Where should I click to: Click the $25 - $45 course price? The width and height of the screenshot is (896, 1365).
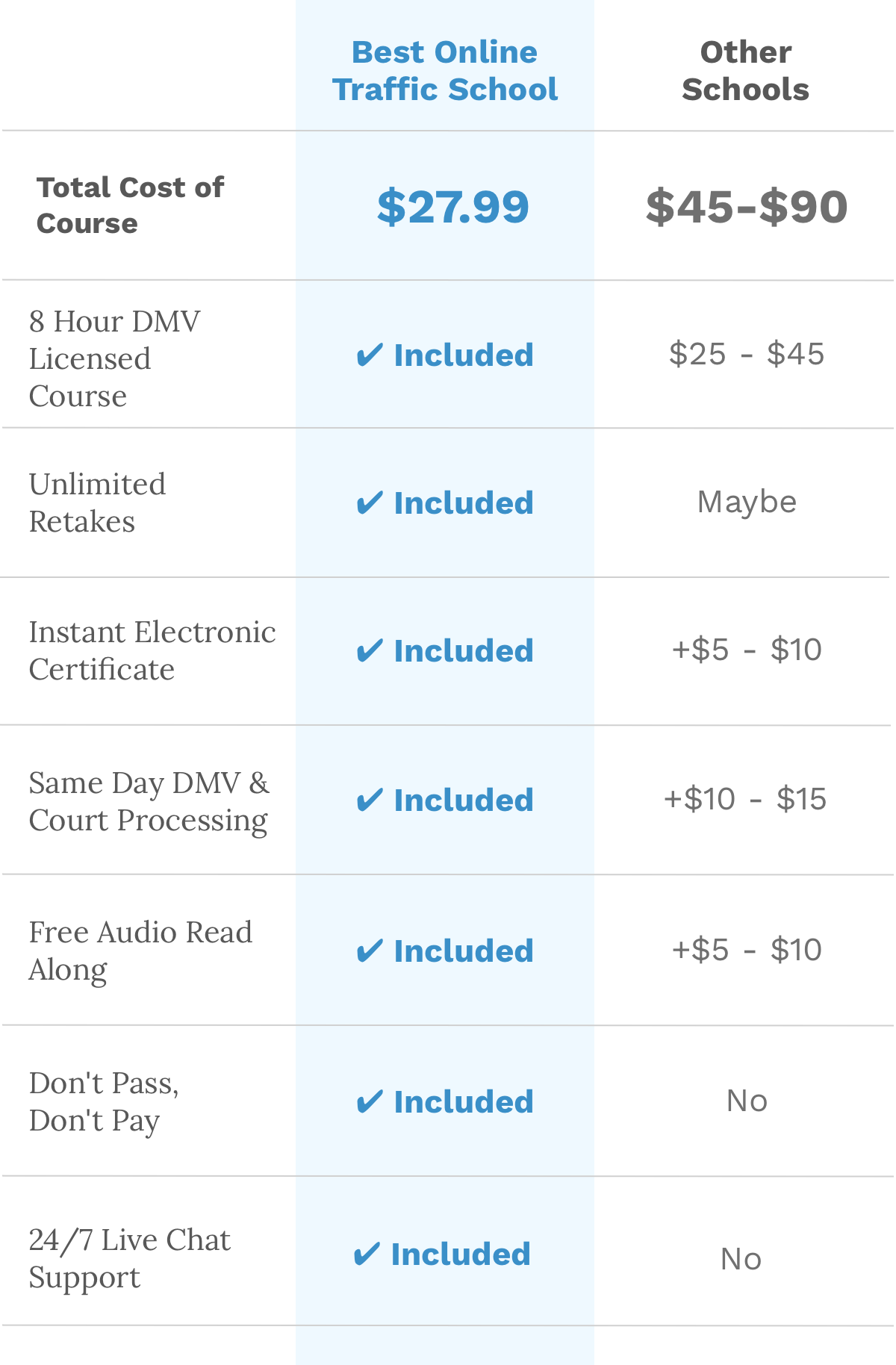pos(747,354)
